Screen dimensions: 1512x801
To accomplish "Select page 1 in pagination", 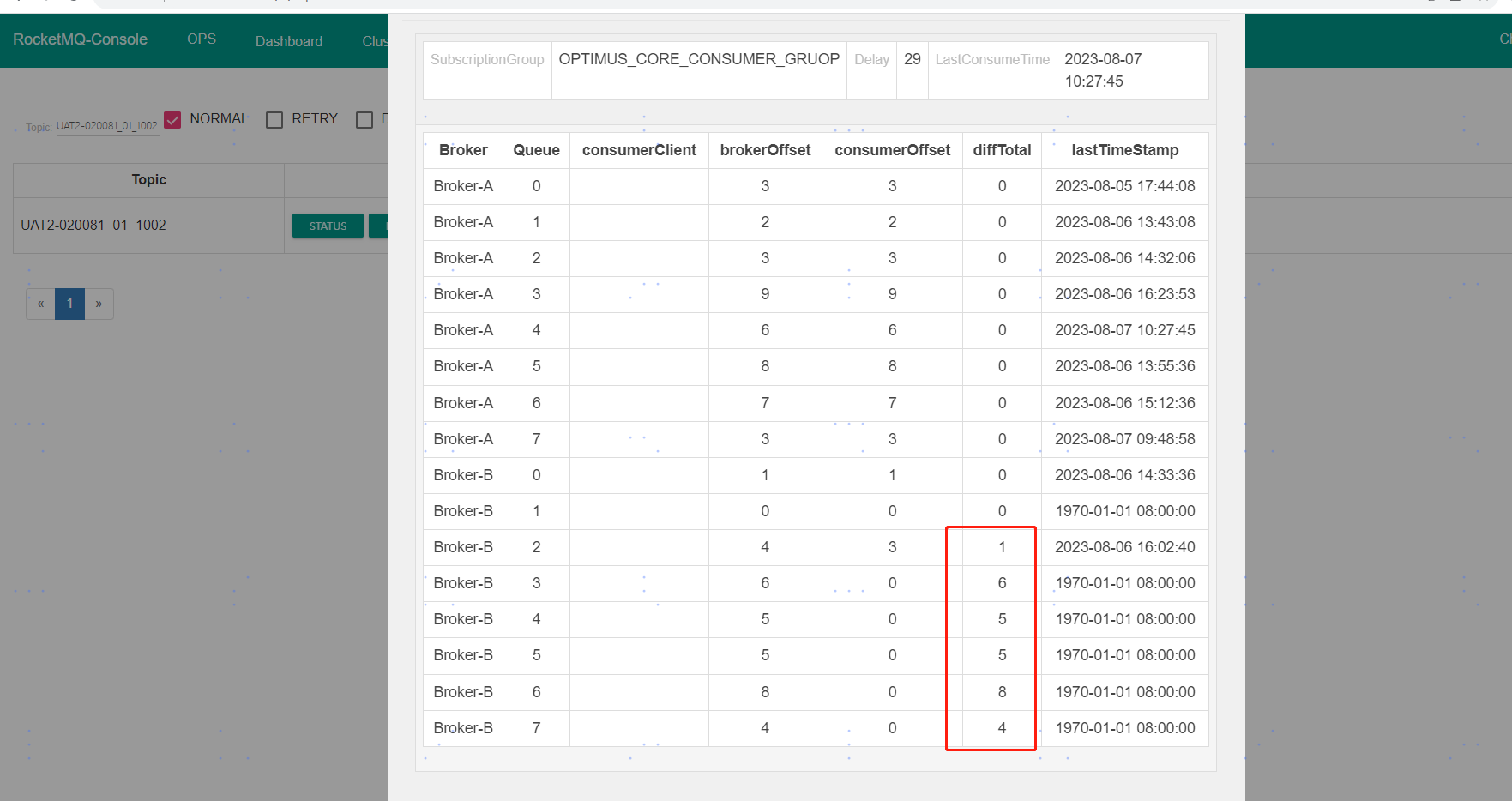I will click(x=70, y=304).
